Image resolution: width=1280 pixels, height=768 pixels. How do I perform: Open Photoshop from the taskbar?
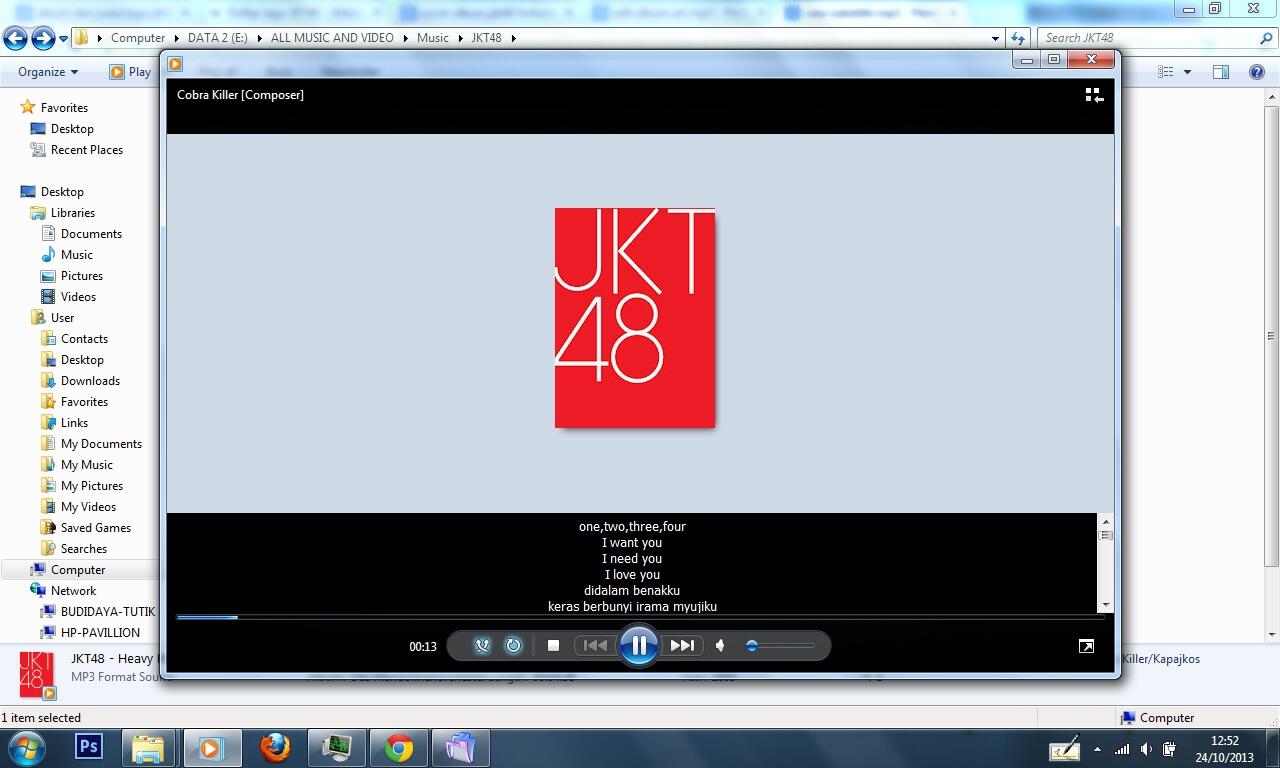tap(89, 747)
